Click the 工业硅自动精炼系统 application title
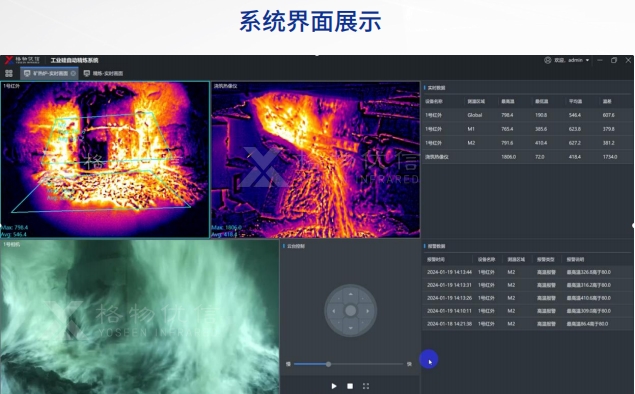This screenshot has height=394, width=635. (74, 60)
